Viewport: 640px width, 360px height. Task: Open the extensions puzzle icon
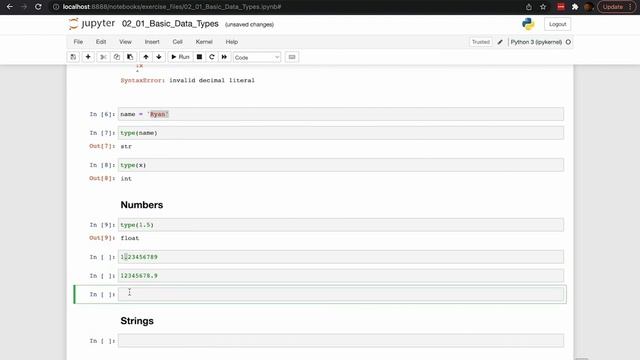[575, 7]
